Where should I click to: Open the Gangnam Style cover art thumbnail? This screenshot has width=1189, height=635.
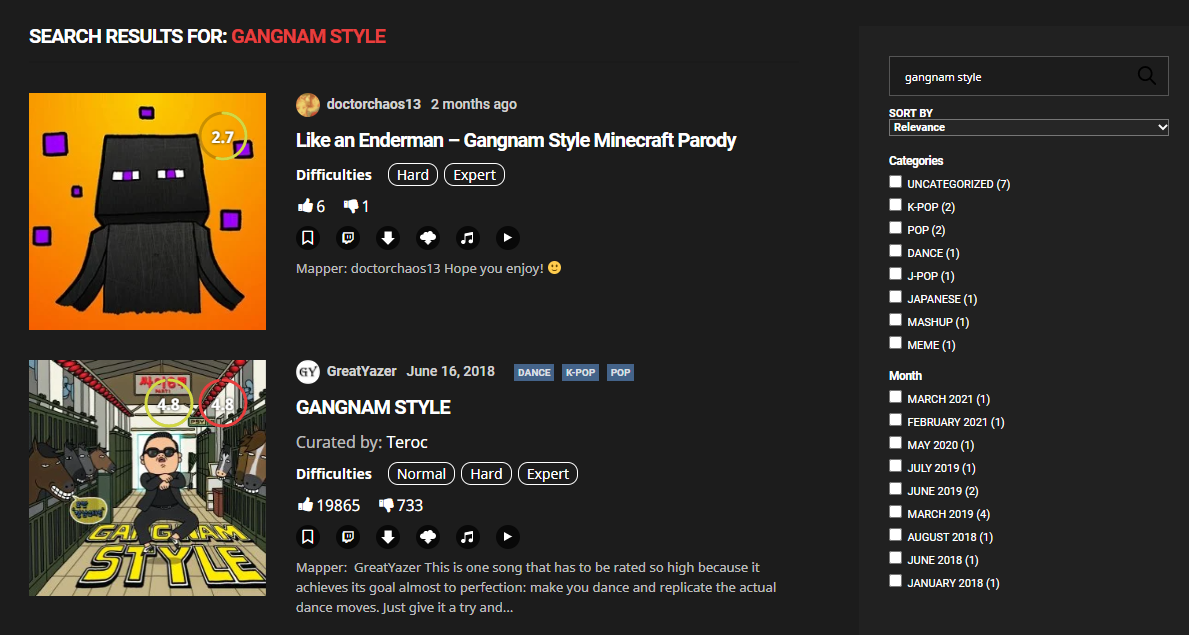(x=147, y=478)
